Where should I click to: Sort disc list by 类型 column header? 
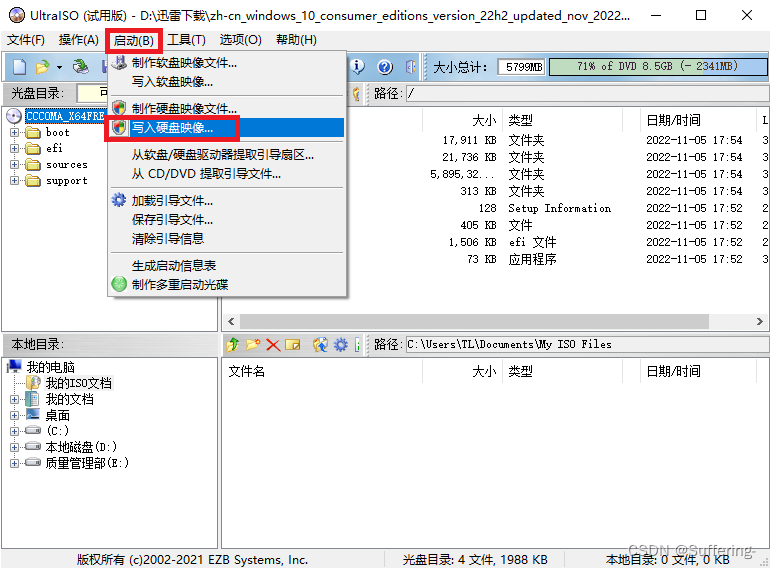(562, 120)
